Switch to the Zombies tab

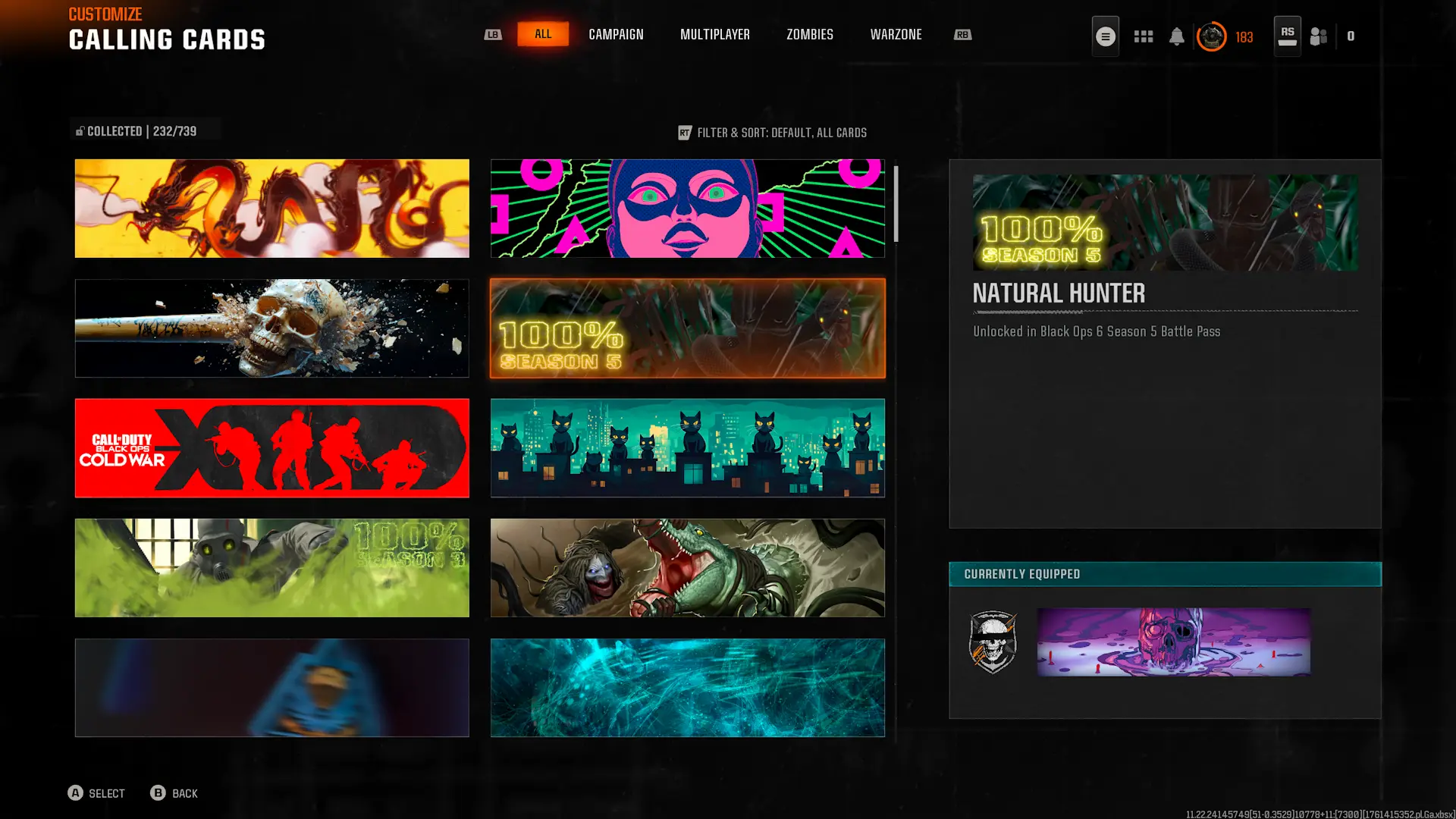(x=809, y=35)
